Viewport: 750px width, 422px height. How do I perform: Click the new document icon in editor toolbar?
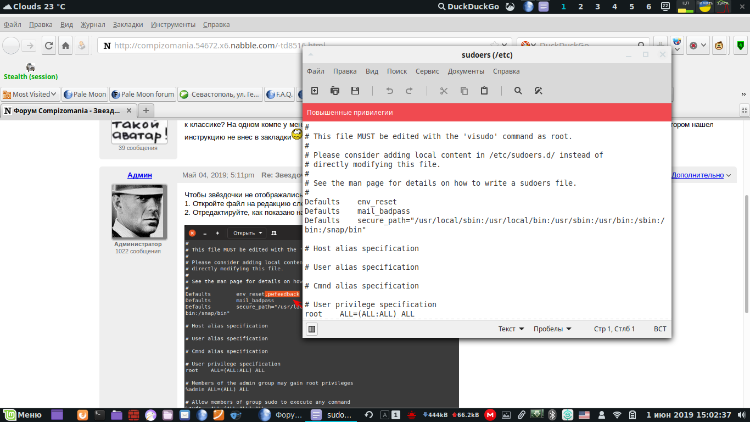point(314,91)
